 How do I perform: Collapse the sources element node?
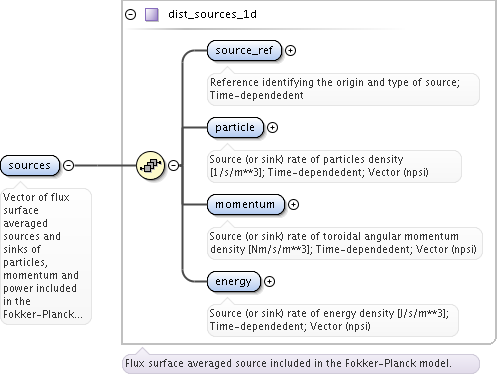[x=68, y=165]
